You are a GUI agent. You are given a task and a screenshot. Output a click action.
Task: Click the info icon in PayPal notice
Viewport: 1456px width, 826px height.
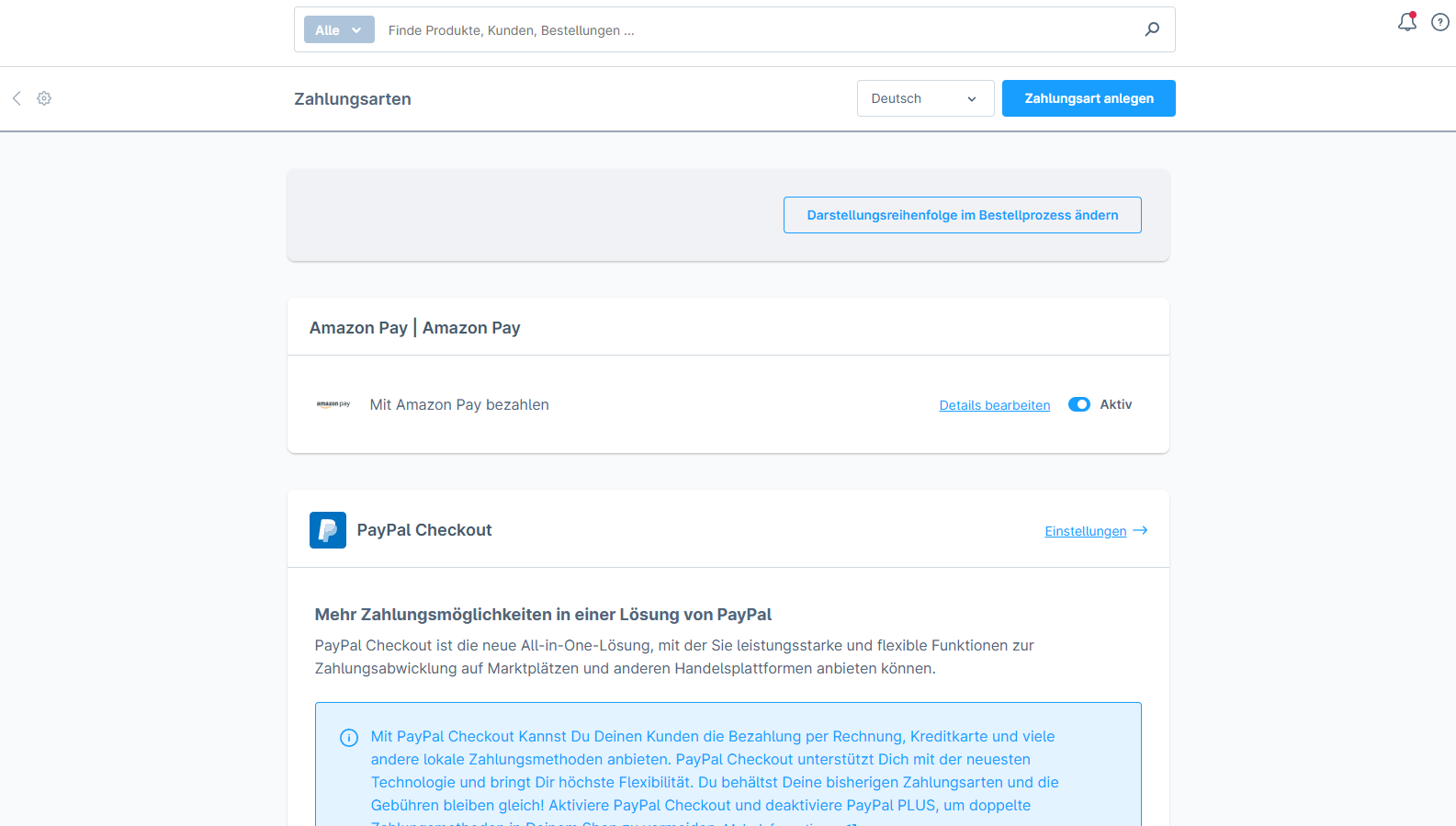coord(349,738)
